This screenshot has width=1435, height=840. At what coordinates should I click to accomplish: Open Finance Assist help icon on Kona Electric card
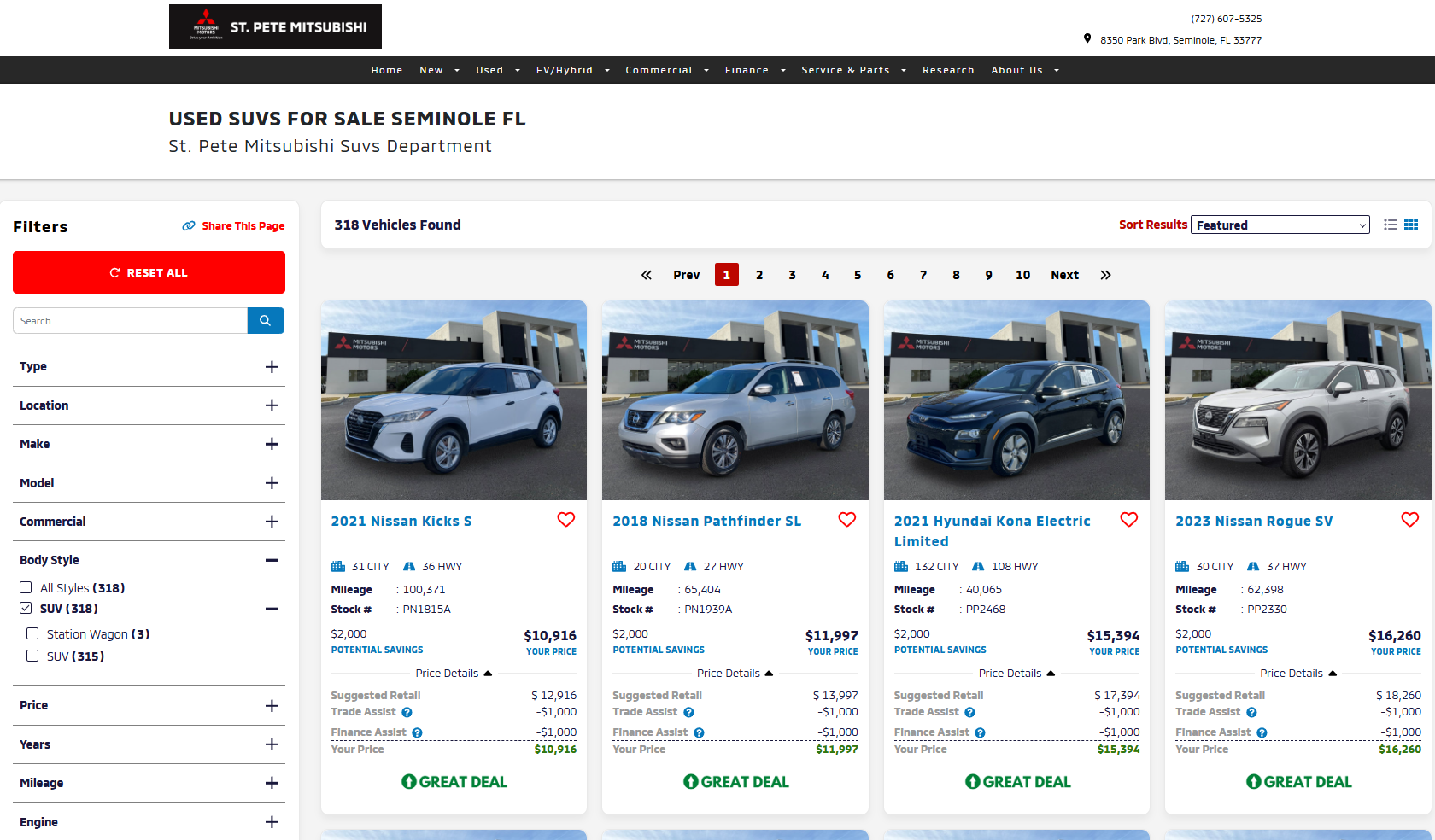981,733
